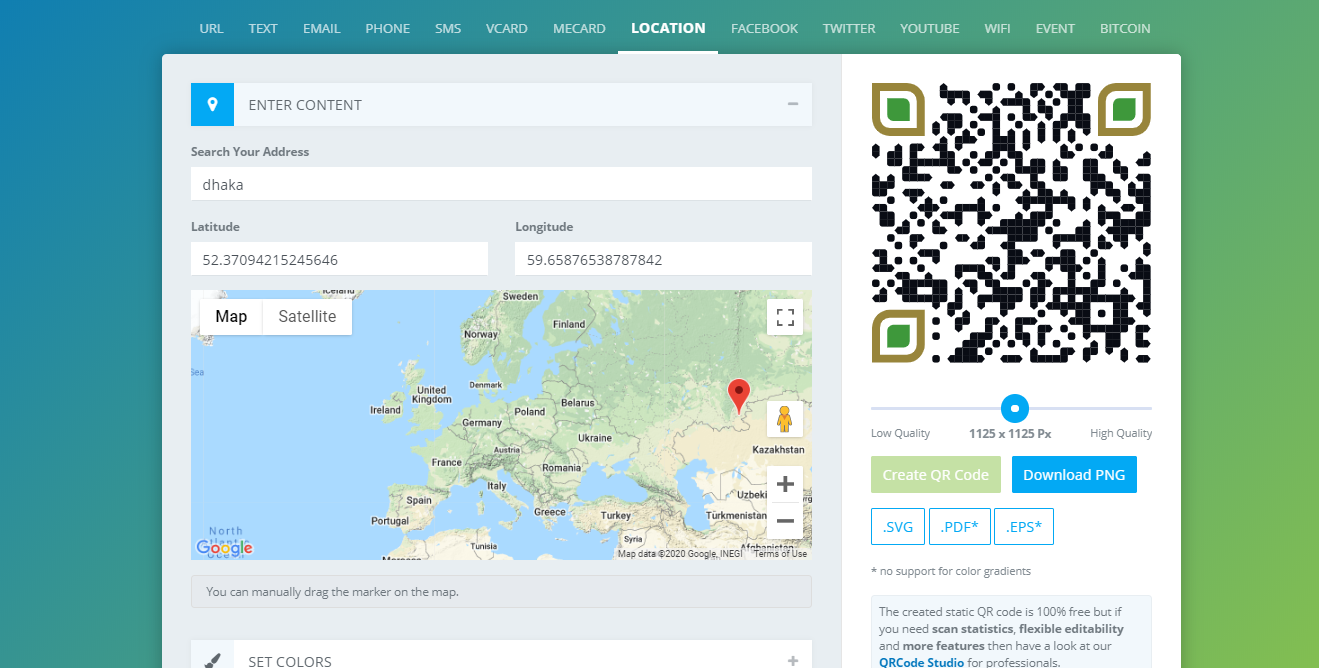Select the LOCATION tab

(x=668, y=28)
